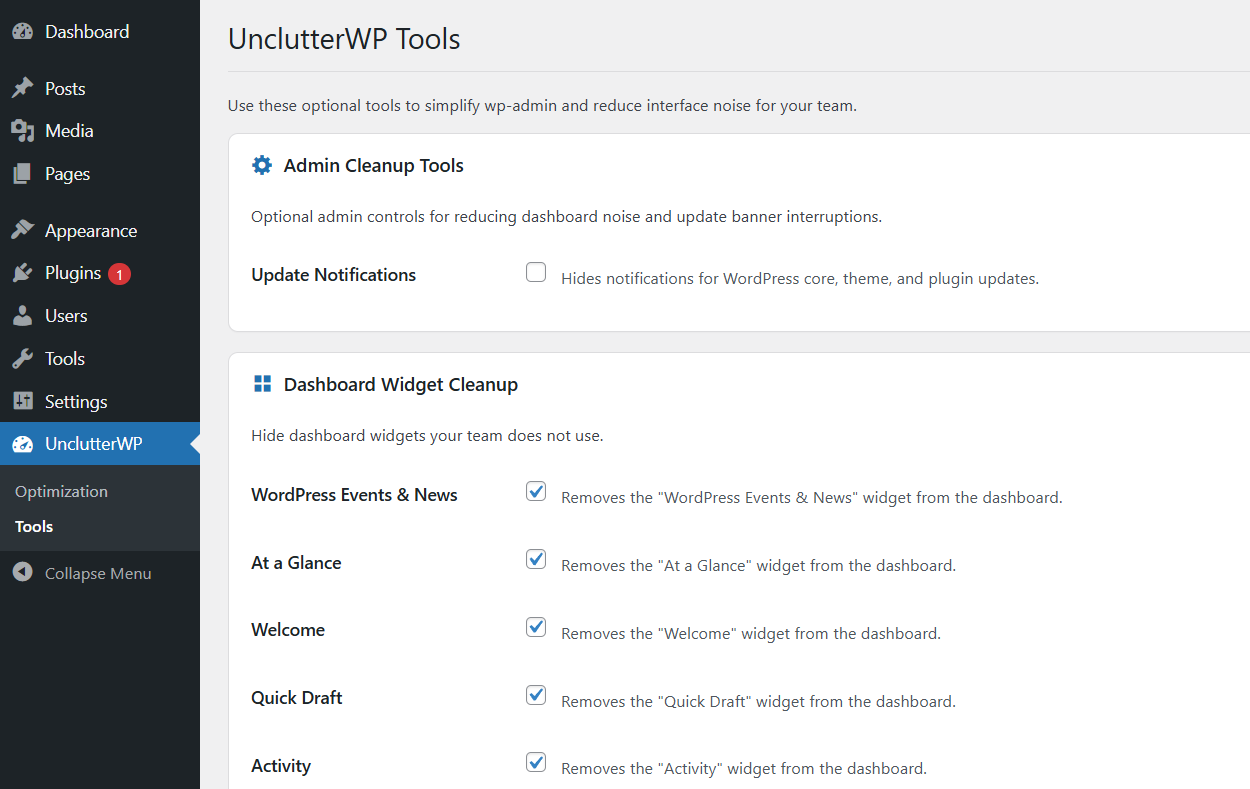Screen dimensions: 1250x789
Task: Click the Appearance paintbrush icon
Action: 23,231
